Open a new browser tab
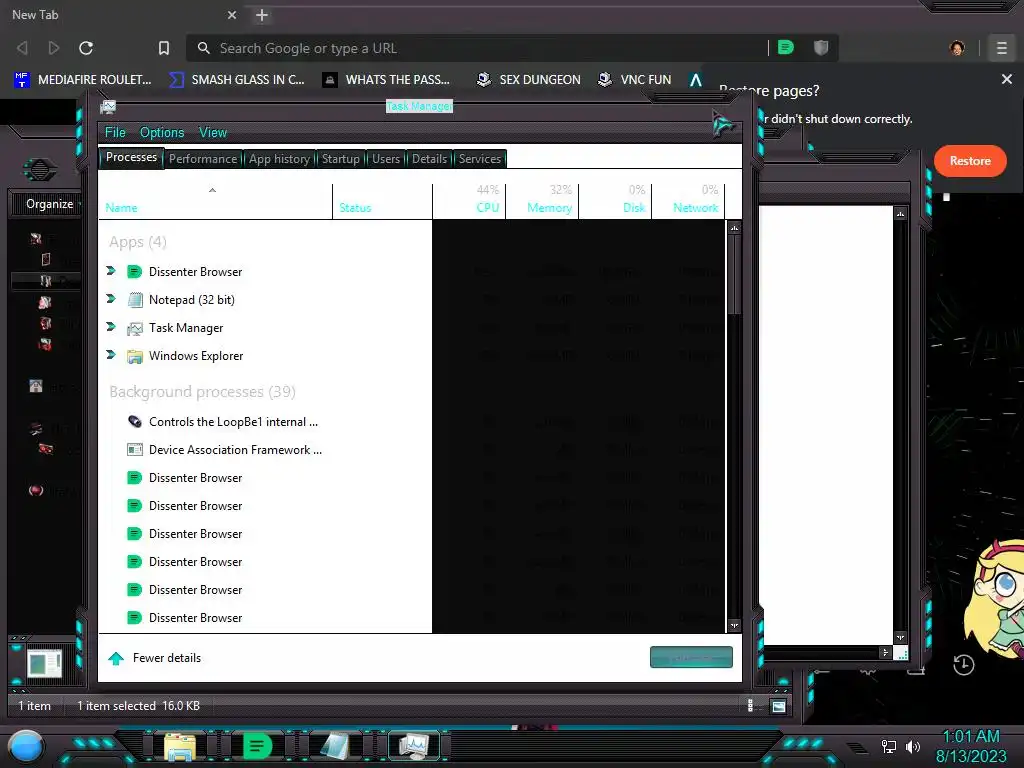This screenshot has width=1024, height=768. point(262,15)
